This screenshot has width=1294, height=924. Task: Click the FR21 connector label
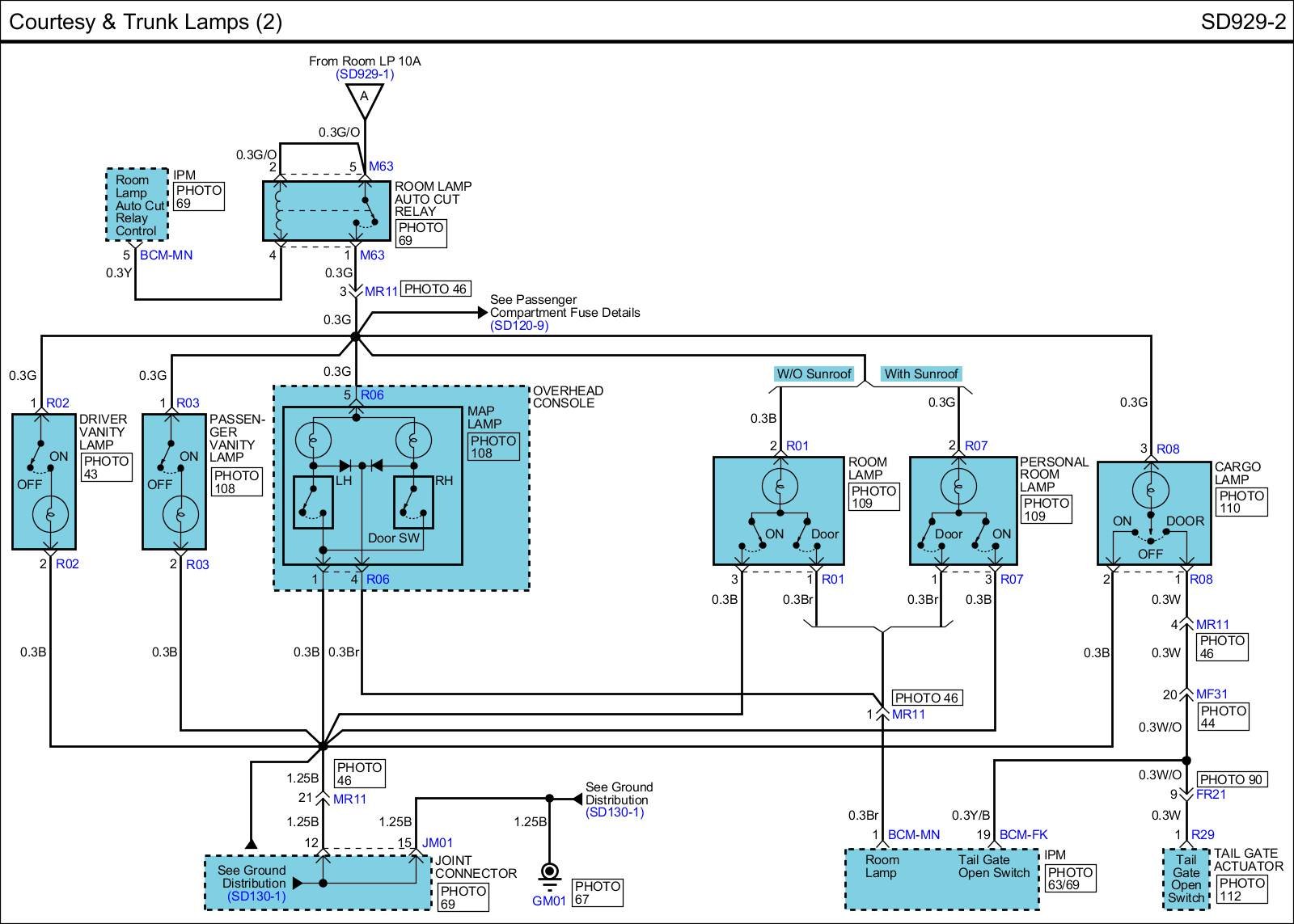pos(1211,795)
